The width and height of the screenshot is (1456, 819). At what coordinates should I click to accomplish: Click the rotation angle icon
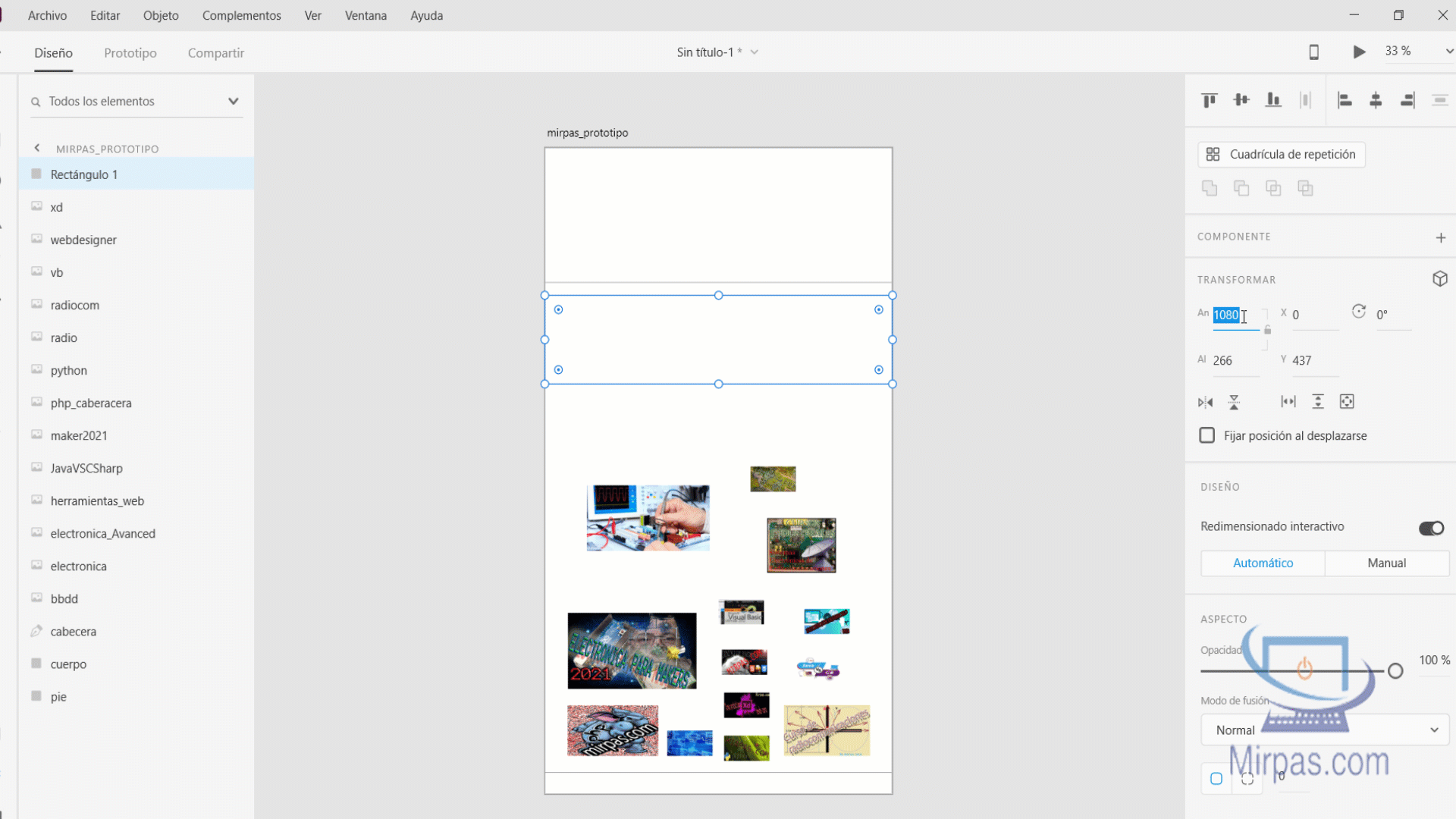1359,312
